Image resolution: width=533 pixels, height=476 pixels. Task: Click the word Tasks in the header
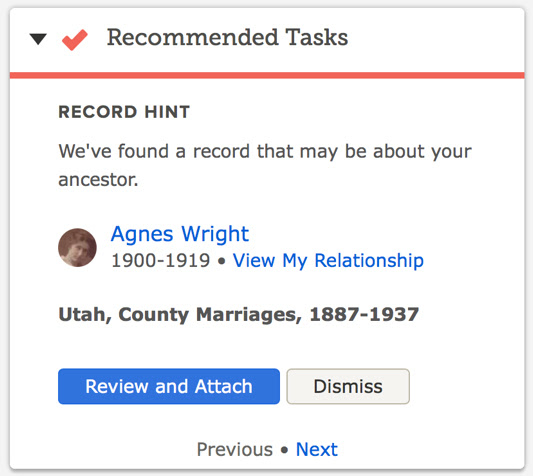[x=316, y=37]
